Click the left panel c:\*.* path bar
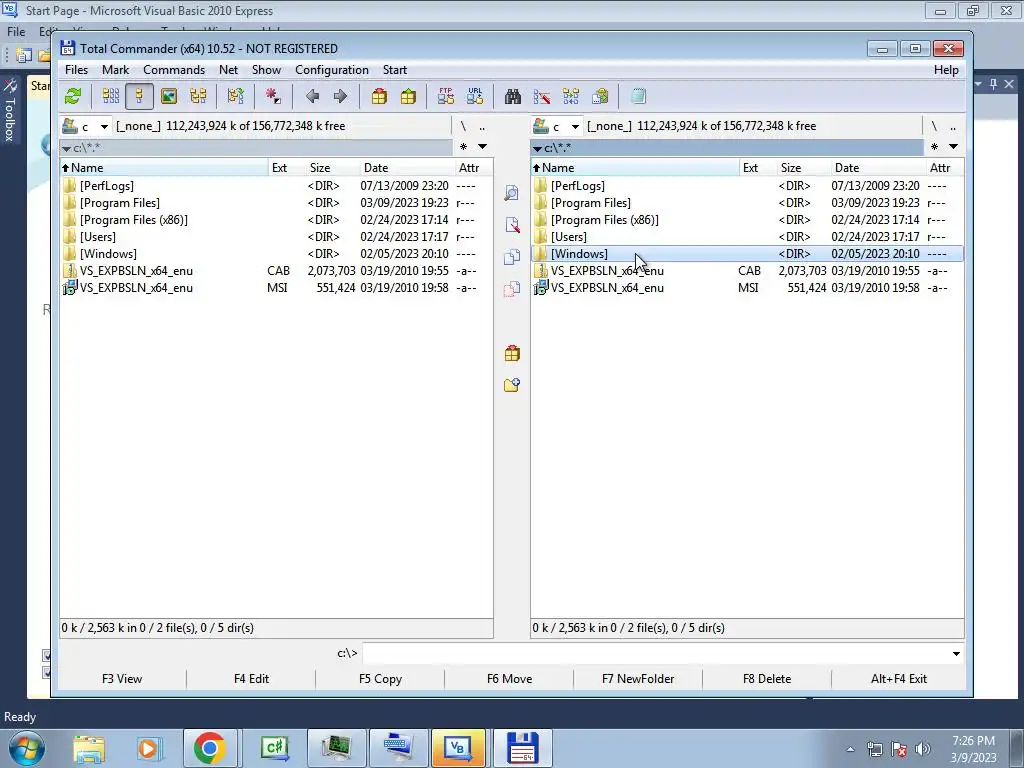The width and height of the screenshot is (1024, 768). [x=256, y=148]
